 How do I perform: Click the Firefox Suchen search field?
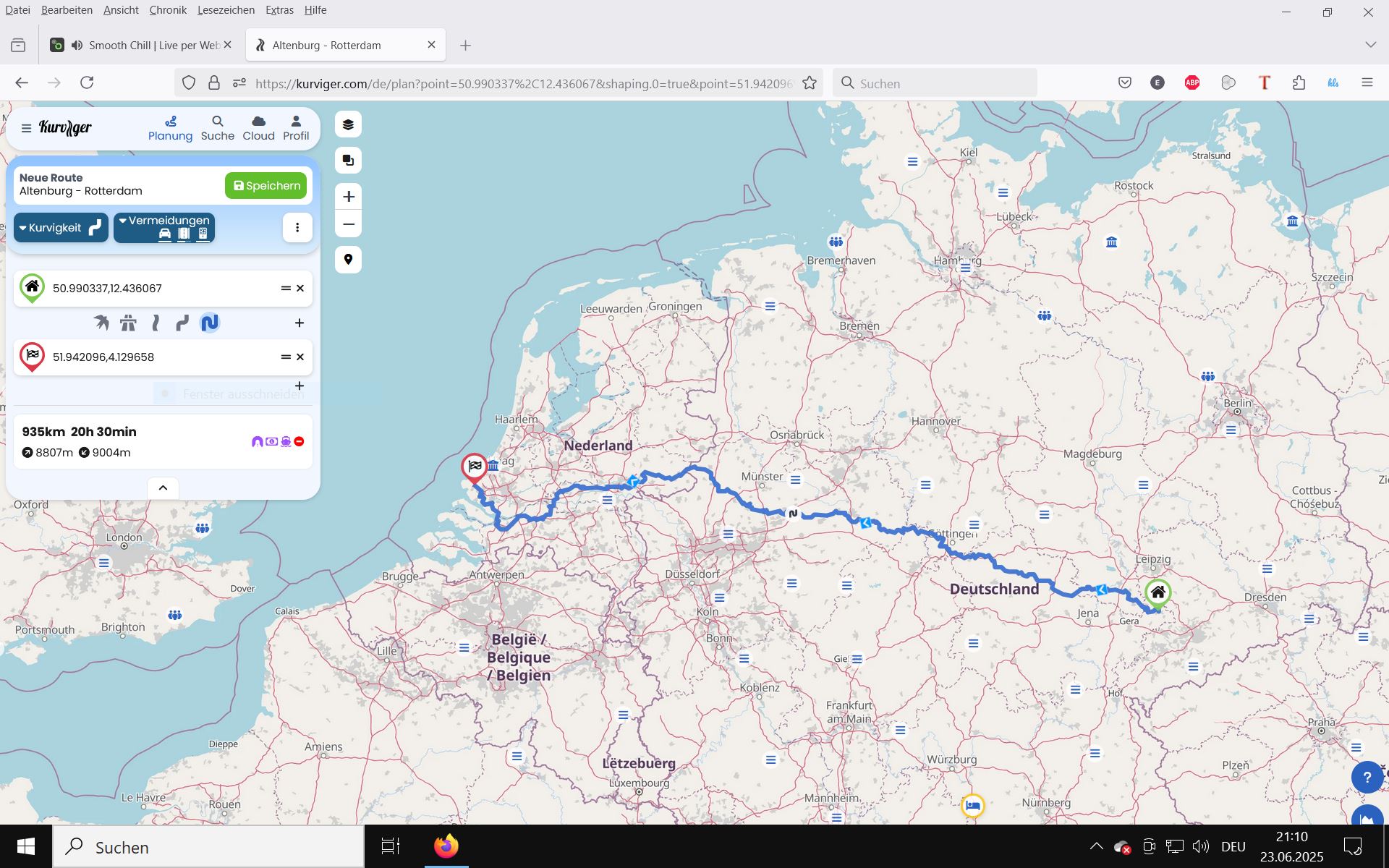tap(935, 83)
